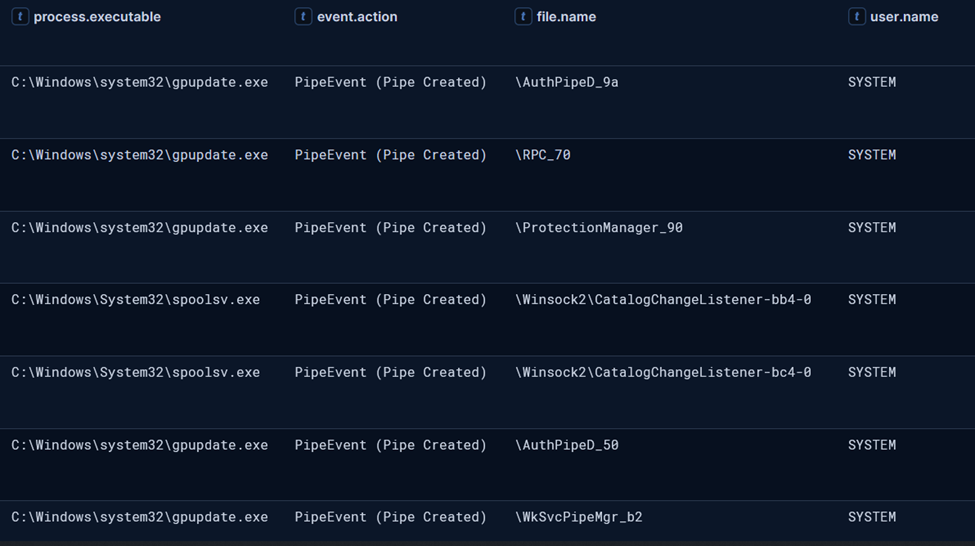This screenshot has width=975, height=546.
Task: Select the first spoolsv.exe executable path
Action: point(136,300)
